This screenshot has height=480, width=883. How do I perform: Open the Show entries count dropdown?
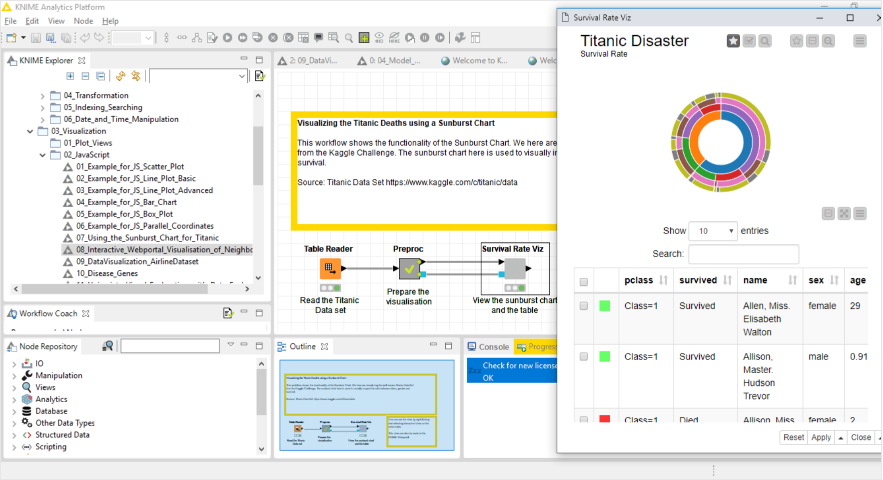click(713, 231)
